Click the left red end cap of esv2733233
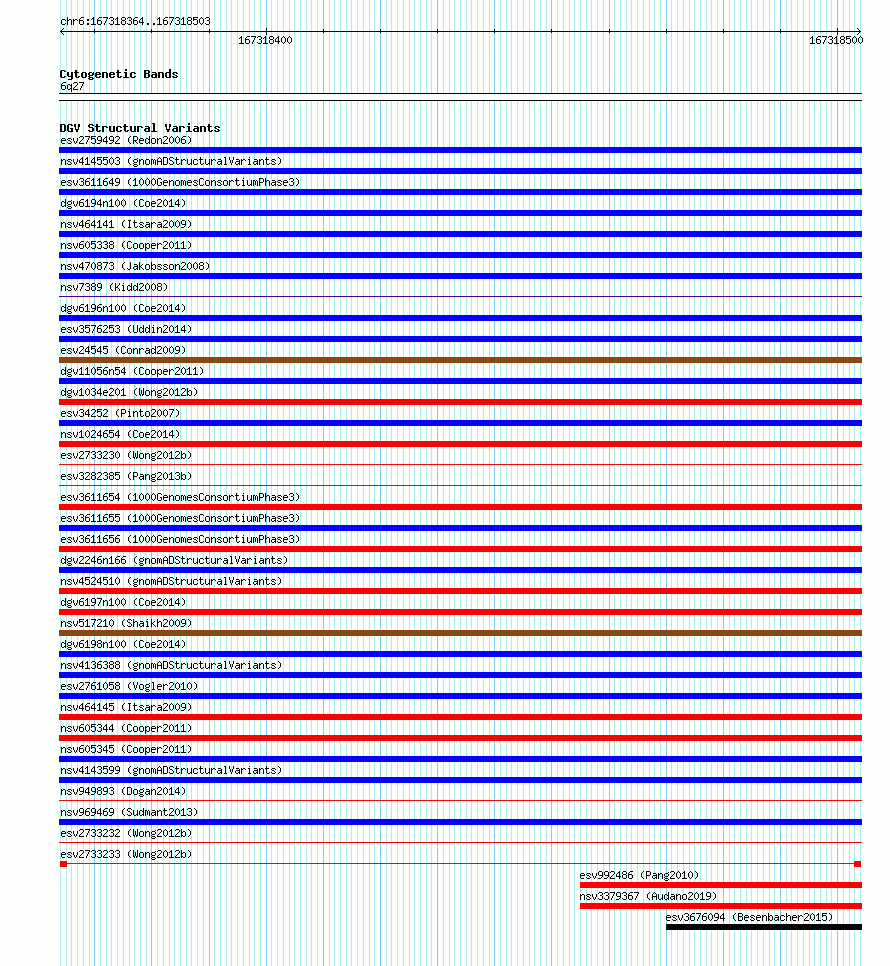The height and width of the screenshot is (966, 890). 63,864
